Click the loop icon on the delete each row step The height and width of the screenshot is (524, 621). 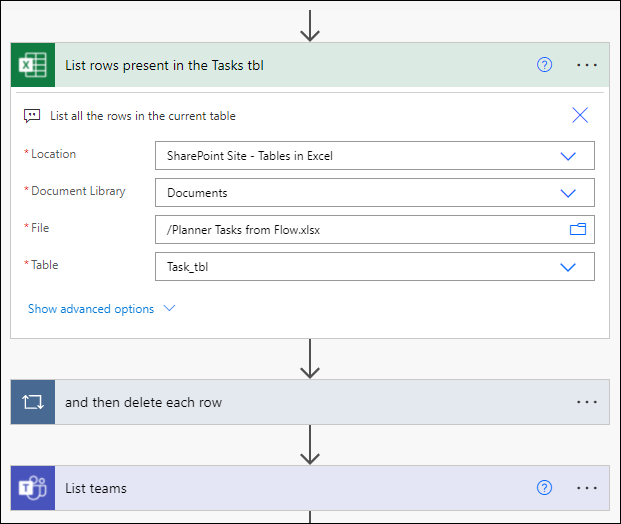coord(32,402)
